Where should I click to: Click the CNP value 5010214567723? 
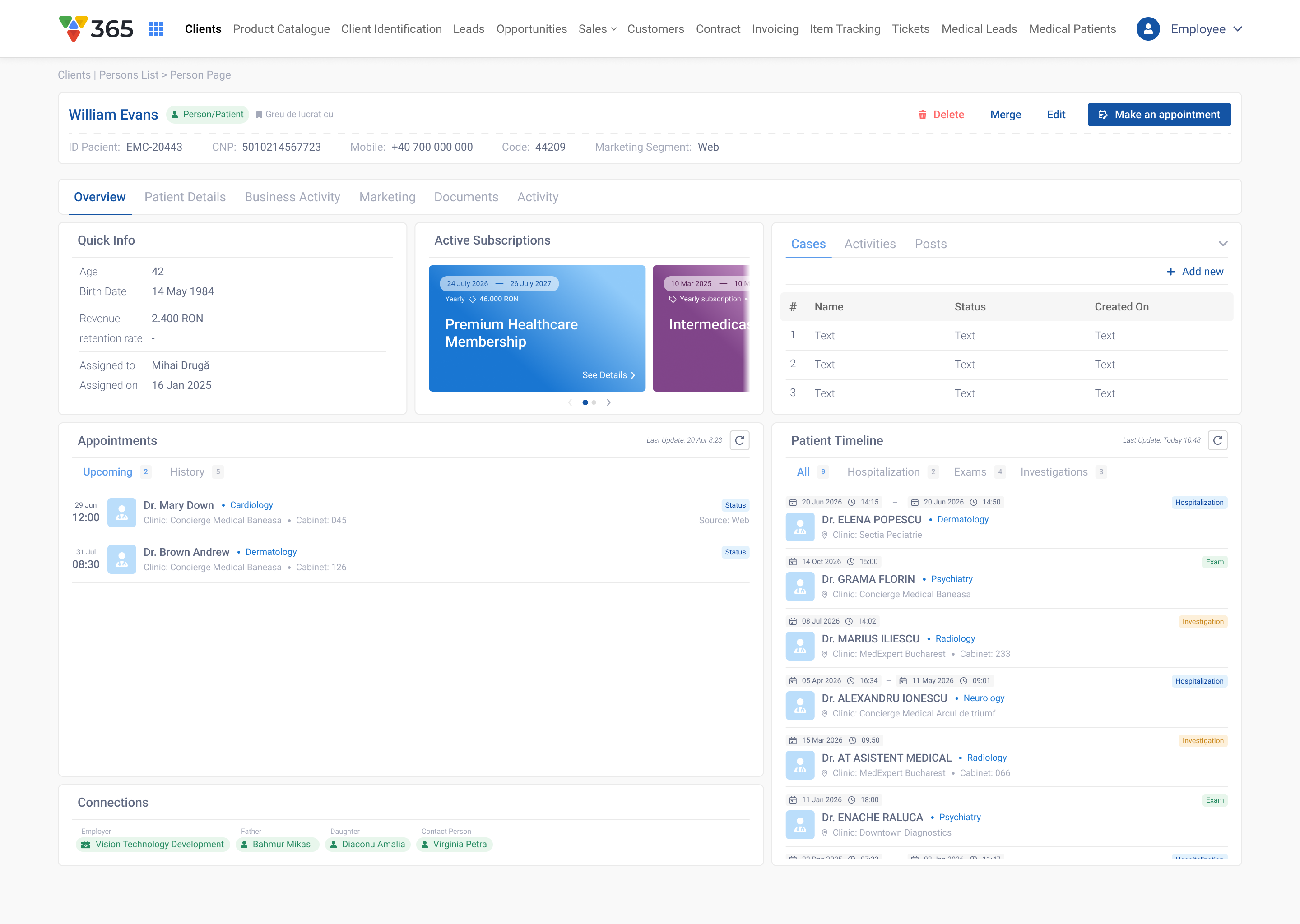[x=281, y=148]
